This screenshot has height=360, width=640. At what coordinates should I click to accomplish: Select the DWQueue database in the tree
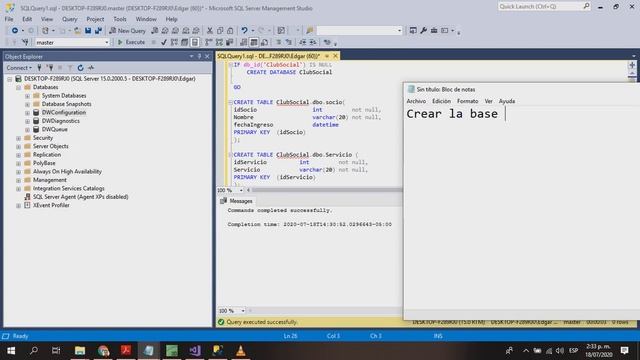click(x=55, y=129)
